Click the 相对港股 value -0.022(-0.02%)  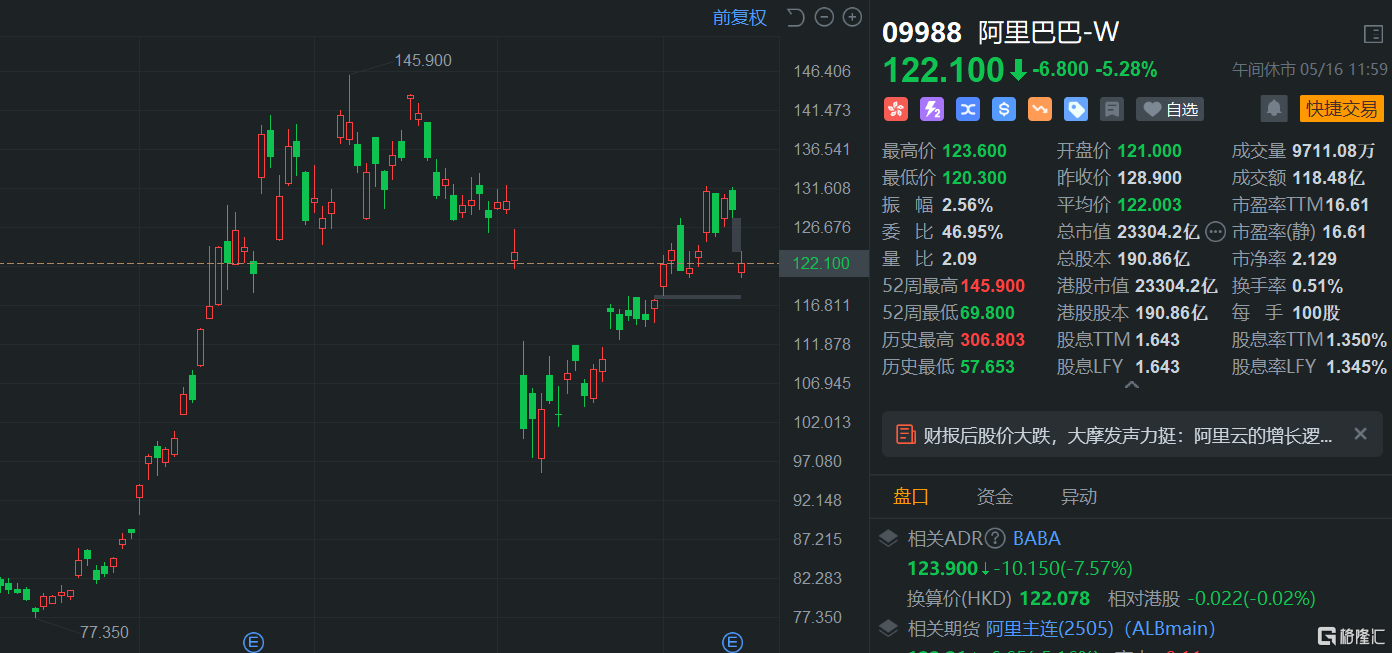click(1251, 599)
